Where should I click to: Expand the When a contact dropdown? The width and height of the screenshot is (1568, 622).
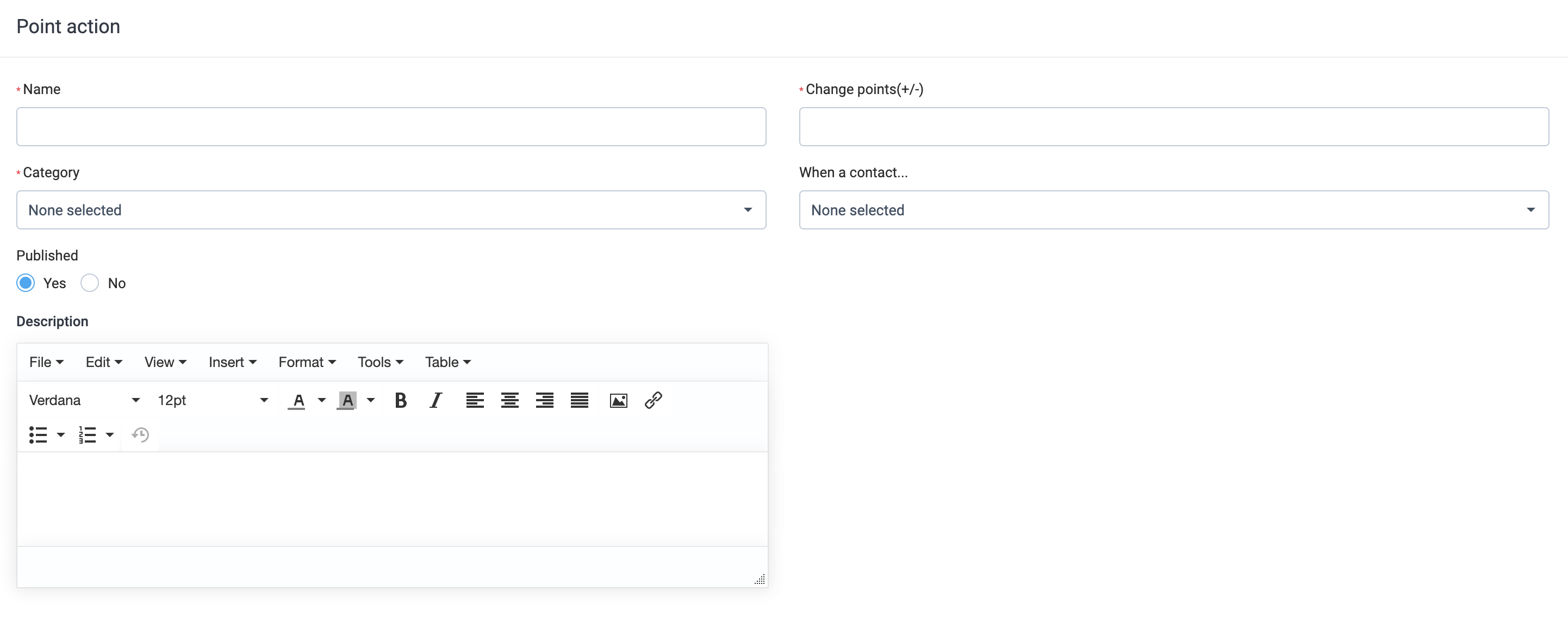tap(1173, 210)
